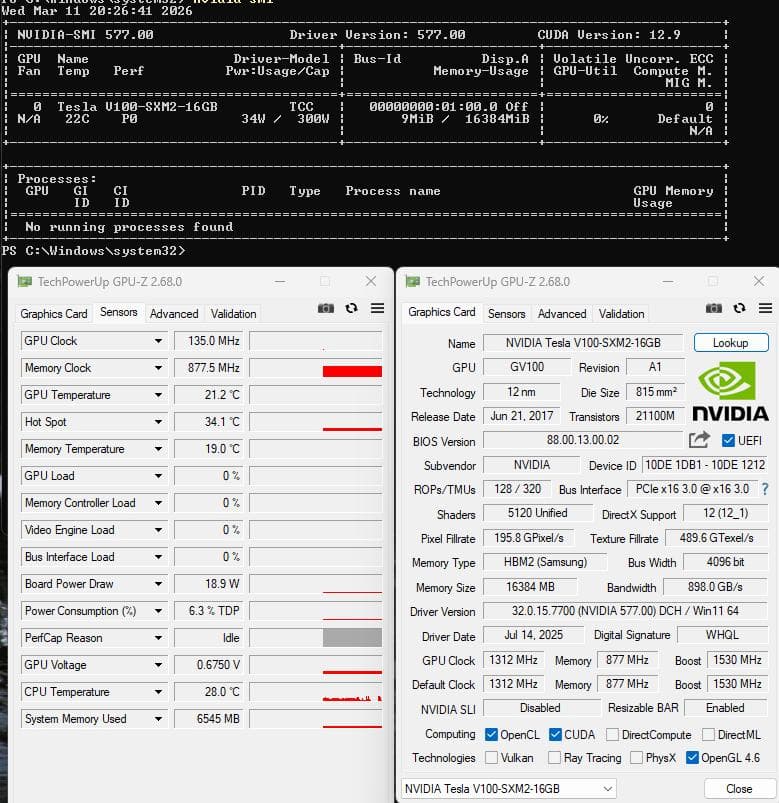Image resolution: width=779 pixels, height=803 pixels.
Task: Click the Driver Version field
Action: click(x=625, y=611)
